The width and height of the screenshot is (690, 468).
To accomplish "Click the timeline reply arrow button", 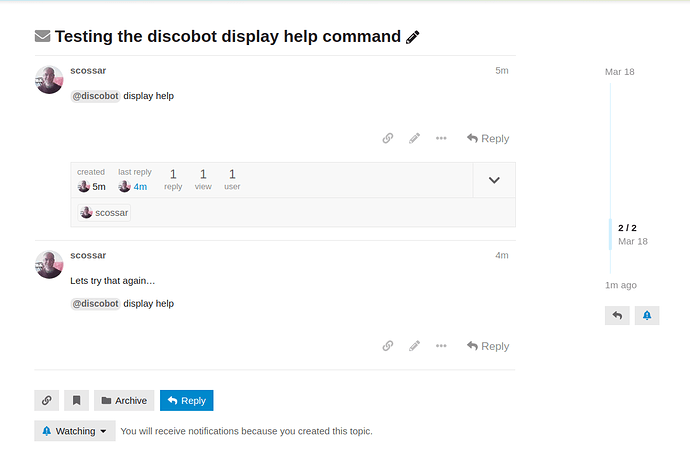I will [x=617, y=315].
